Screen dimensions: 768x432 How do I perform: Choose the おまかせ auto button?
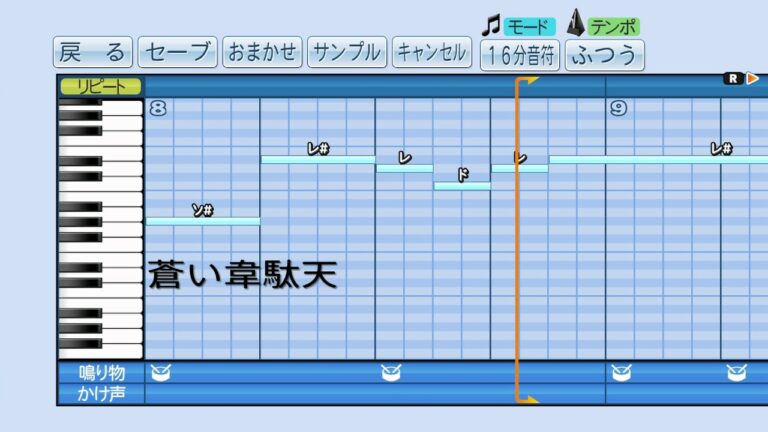262,52
